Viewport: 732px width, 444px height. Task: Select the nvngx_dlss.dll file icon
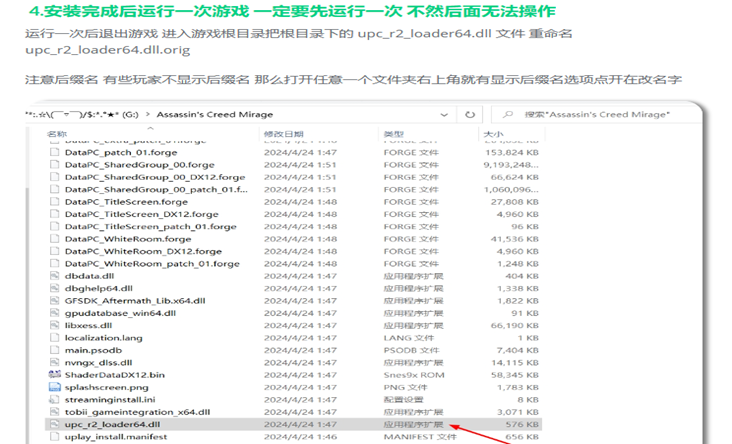(x=55, y=362)
